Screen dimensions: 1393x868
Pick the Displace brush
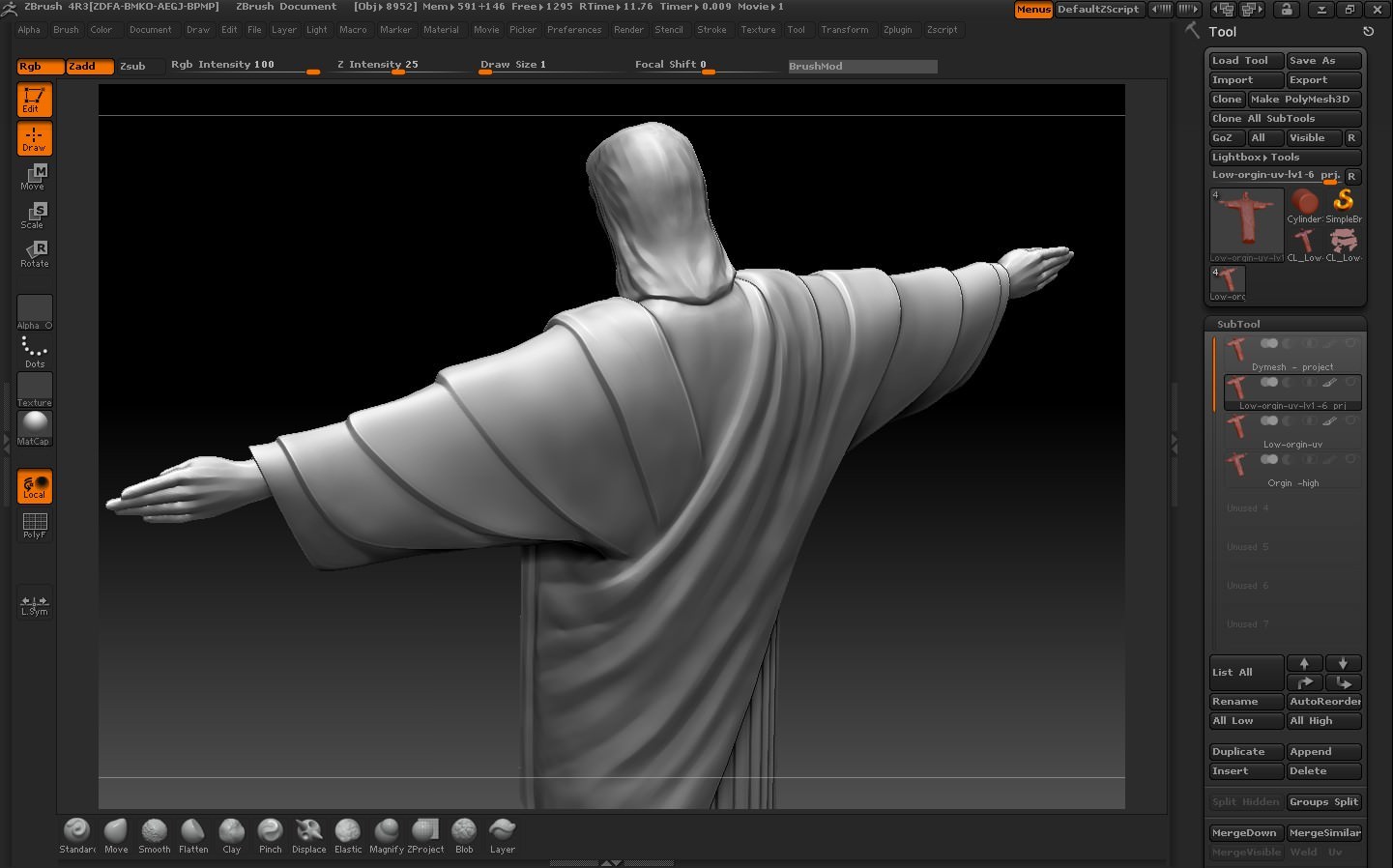(x=309, y=835)
